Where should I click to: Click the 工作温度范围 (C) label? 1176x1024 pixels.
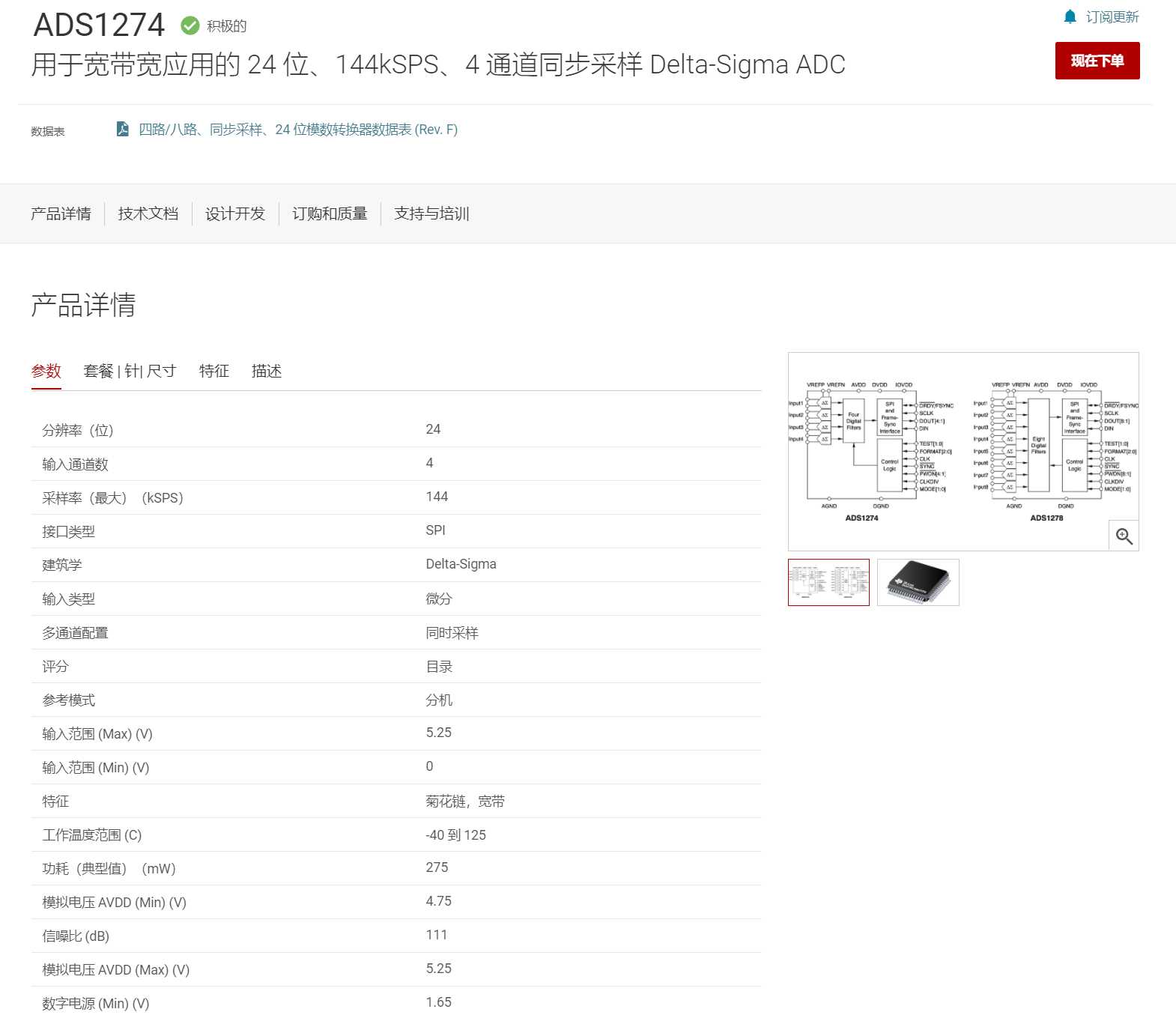pos(91,835)
